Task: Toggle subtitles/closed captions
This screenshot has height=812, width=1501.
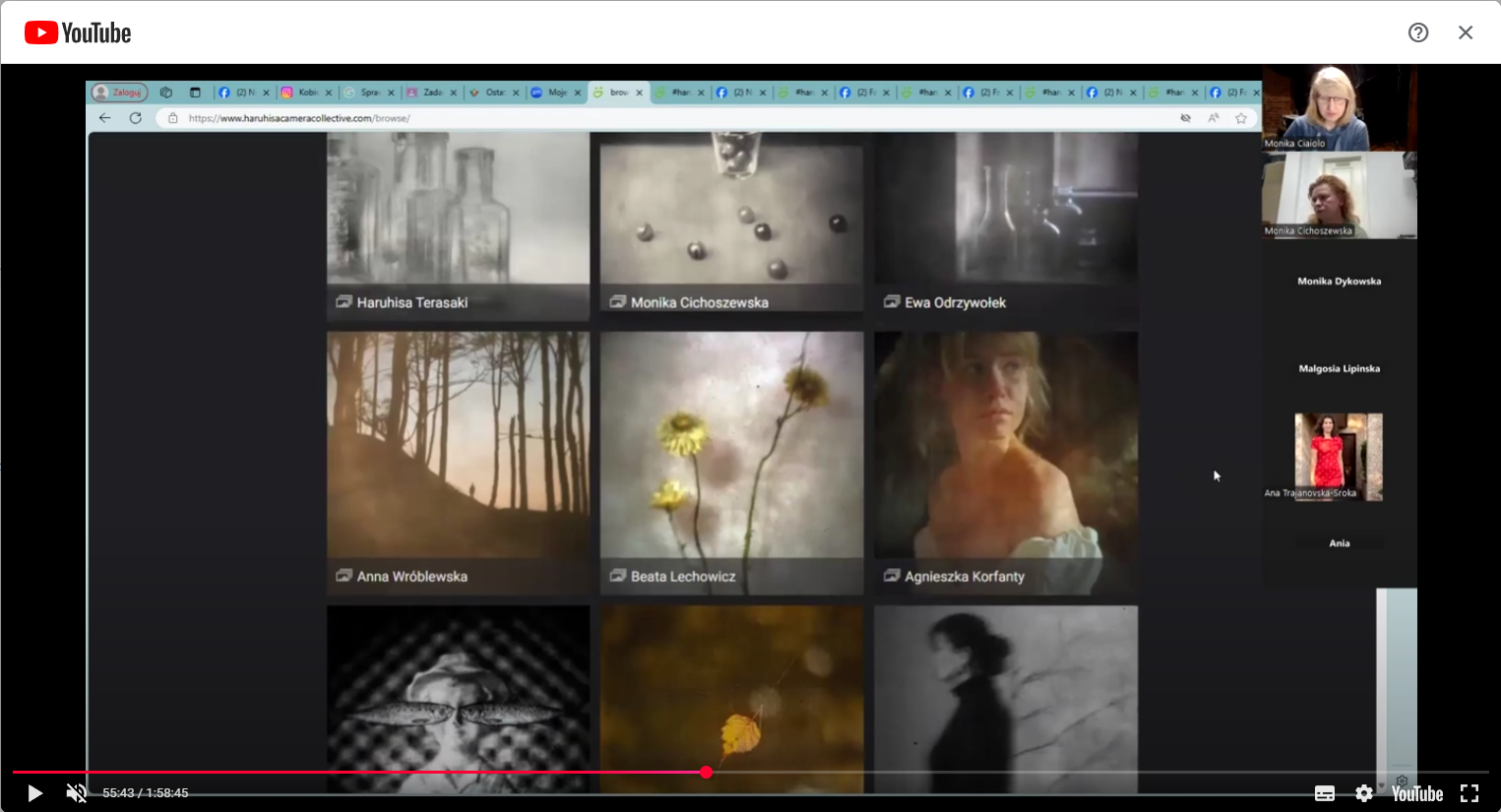Action: (1325, 793)
